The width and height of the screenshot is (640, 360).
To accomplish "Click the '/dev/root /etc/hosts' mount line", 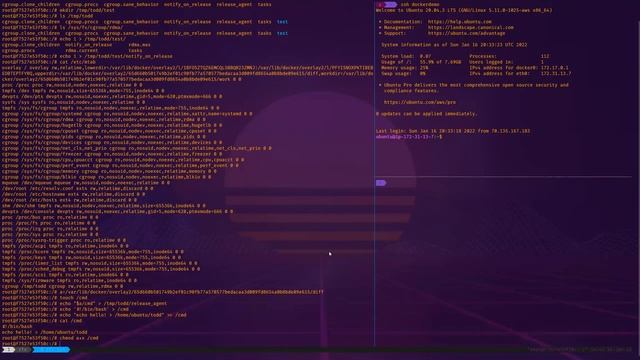I will pyautogui.click(x=69, y=200).
